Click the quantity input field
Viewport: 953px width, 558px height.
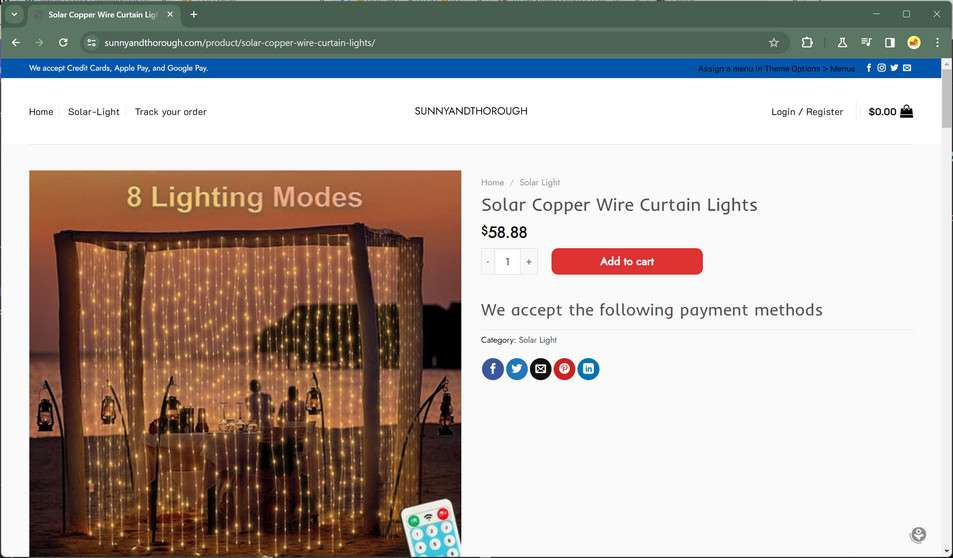(x=507, y=261)
